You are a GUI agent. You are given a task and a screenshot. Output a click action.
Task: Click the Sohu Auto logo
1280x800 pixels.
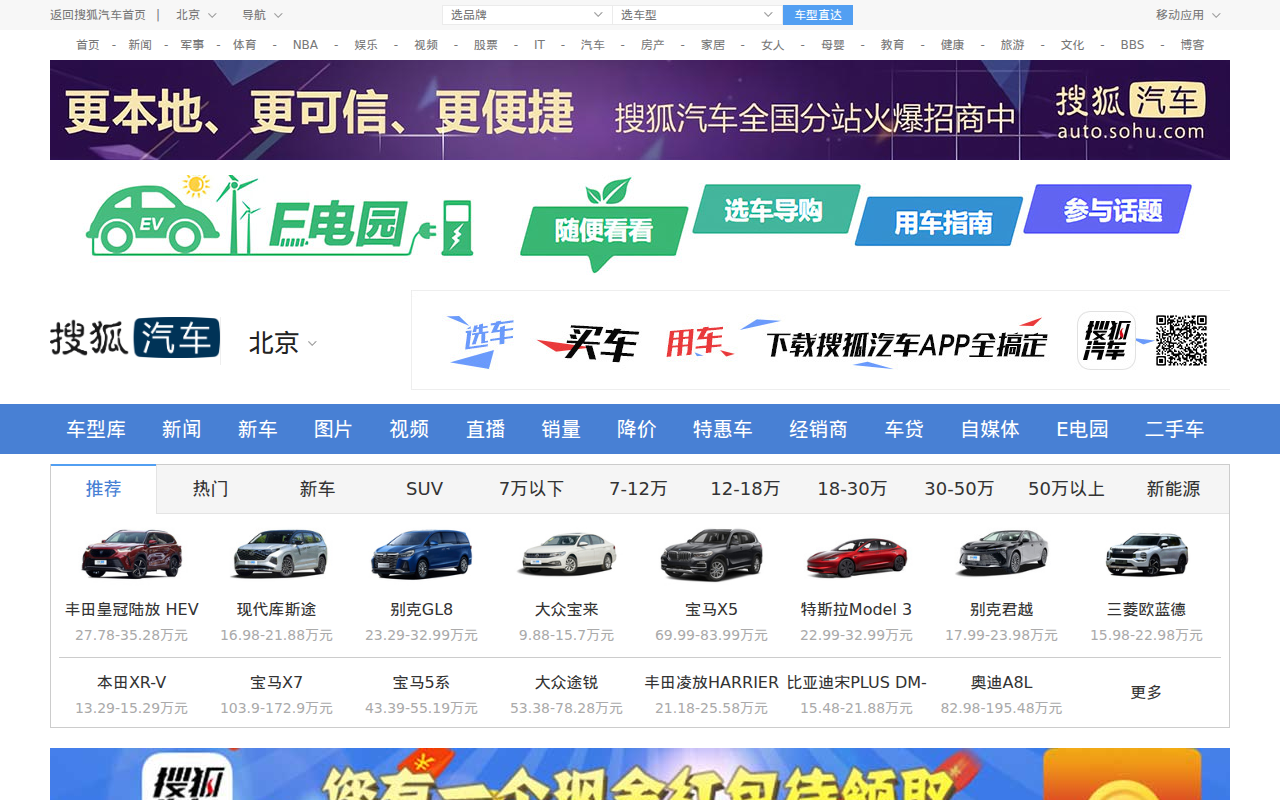pos(135,338)
